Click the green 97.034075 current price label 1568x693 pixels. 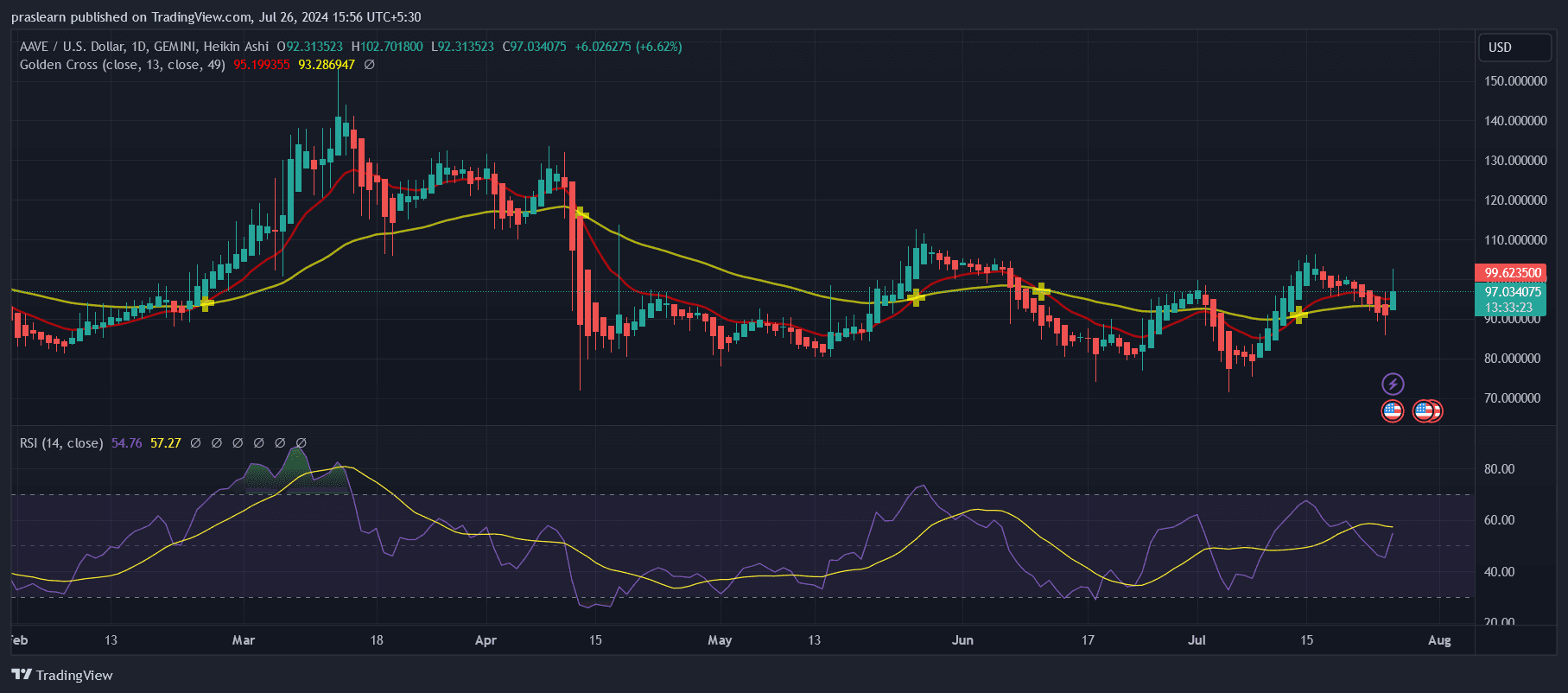(x=1511, y=292)
